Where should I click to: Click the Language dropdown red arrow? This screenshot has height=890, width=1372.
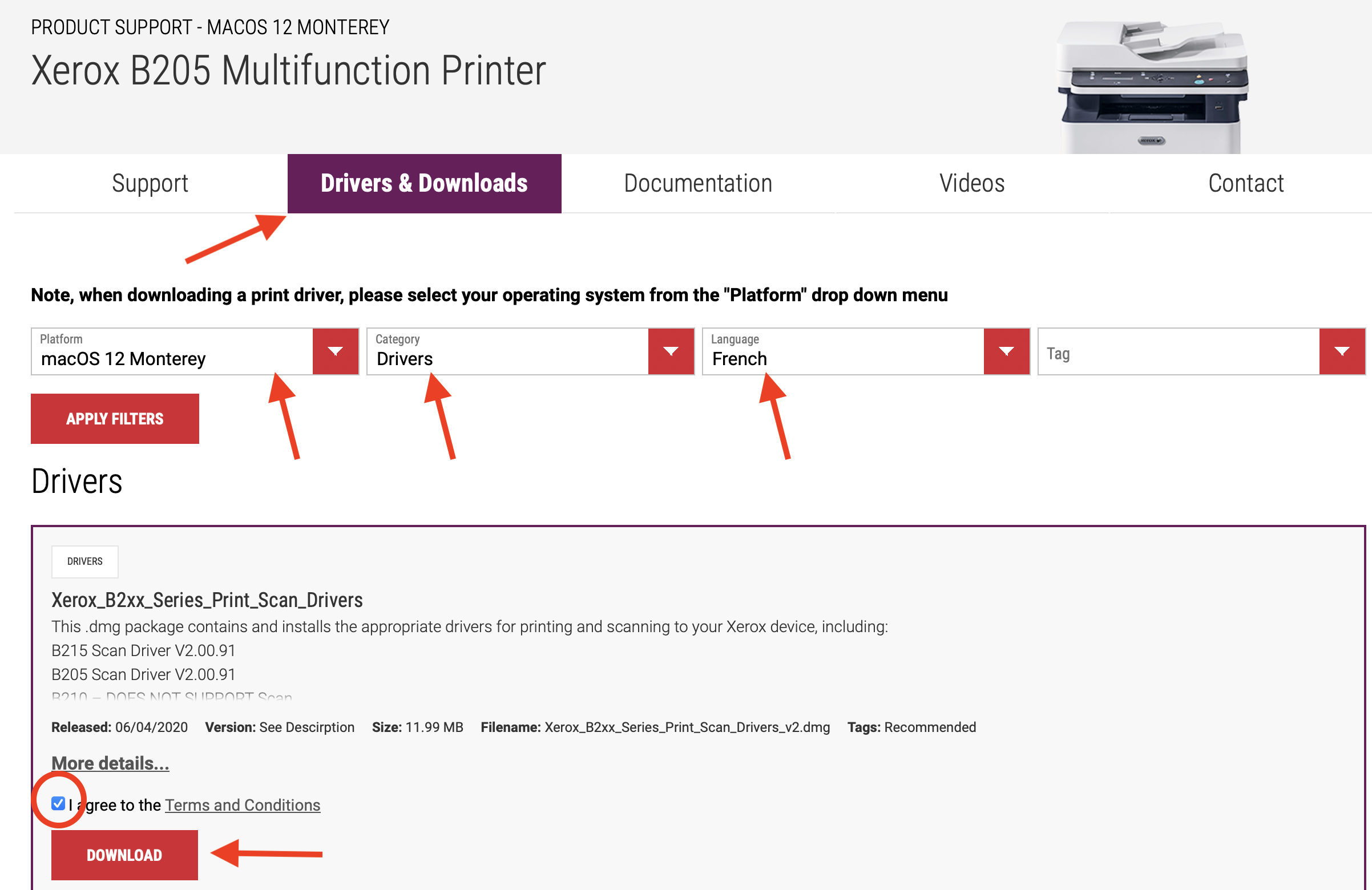pyautogui.click(x=1006, y=351)
